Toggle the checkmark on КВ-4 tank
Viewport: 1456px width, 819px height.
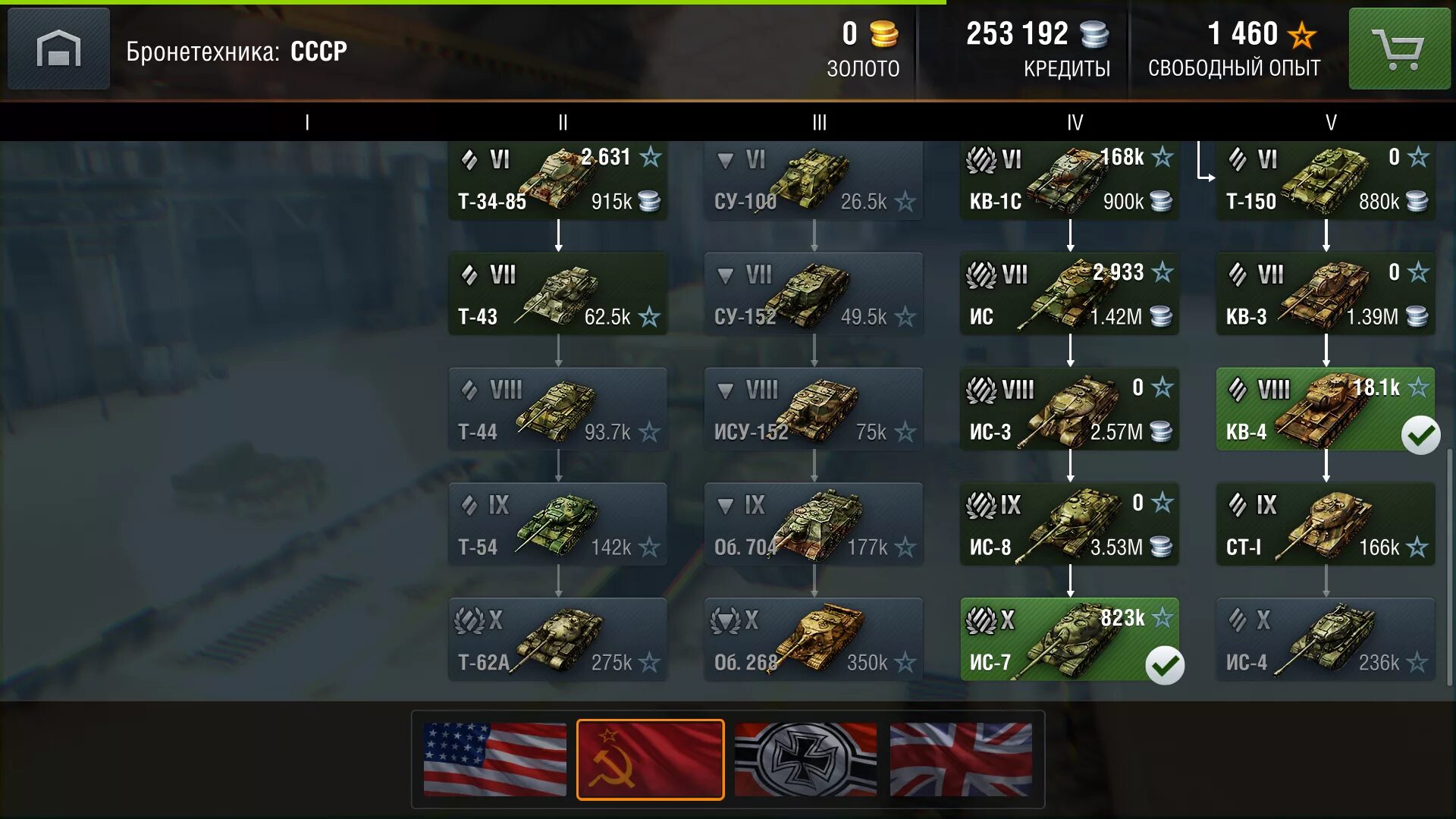pos(1420,435)
